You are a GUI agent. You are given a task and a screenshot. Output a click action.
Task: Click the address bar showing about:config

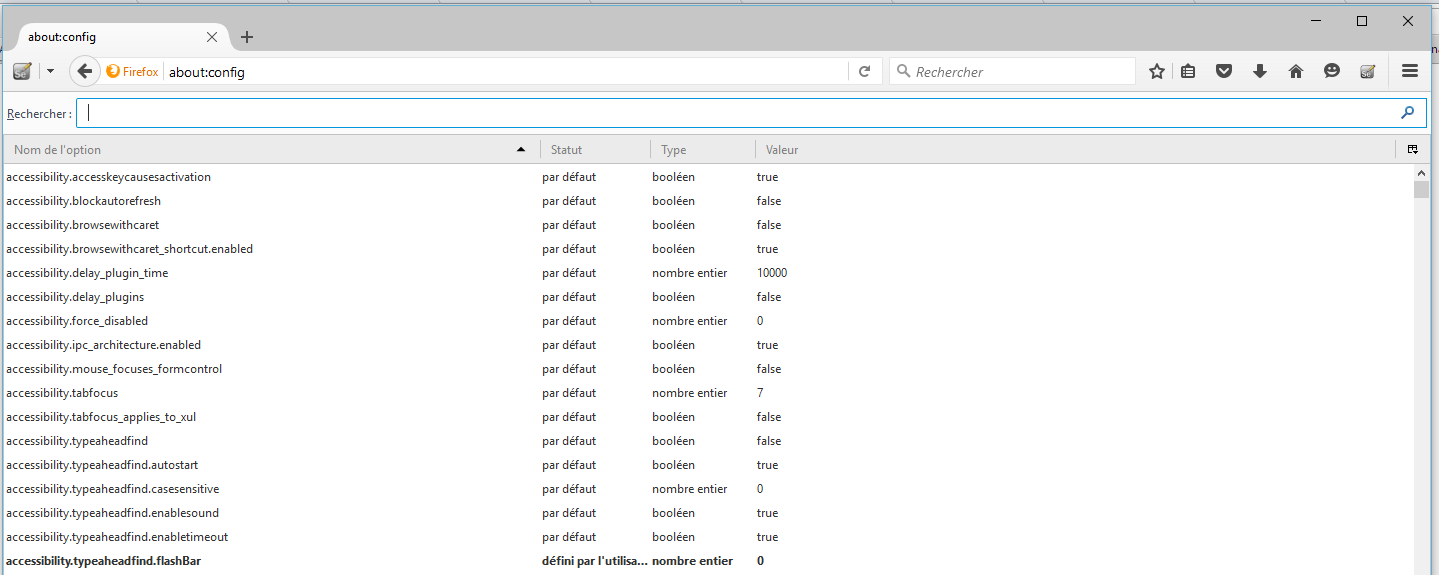(x=505, y=71)
